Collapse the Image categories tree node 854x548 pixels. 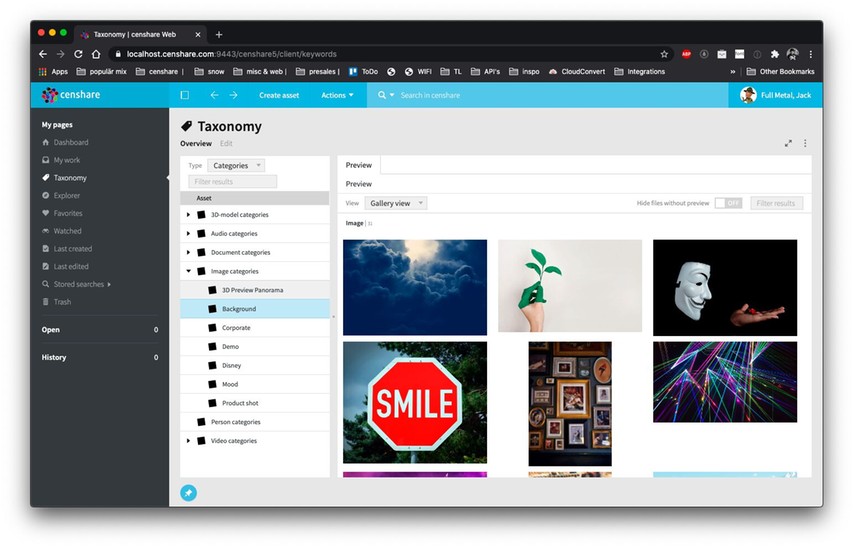tap(189, 271)
